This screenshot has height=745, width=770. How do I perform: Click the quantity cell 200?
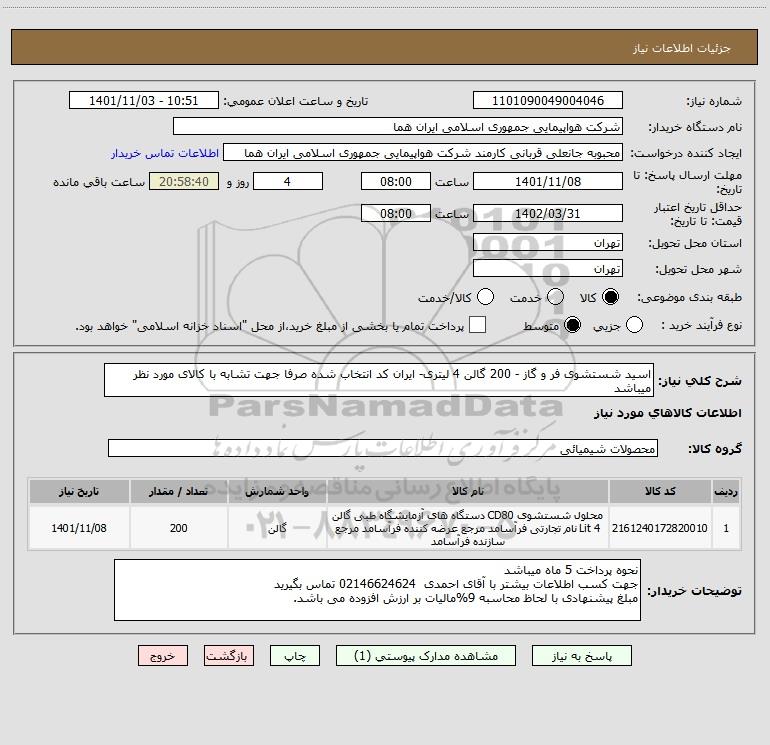click(x=178, y=528)
